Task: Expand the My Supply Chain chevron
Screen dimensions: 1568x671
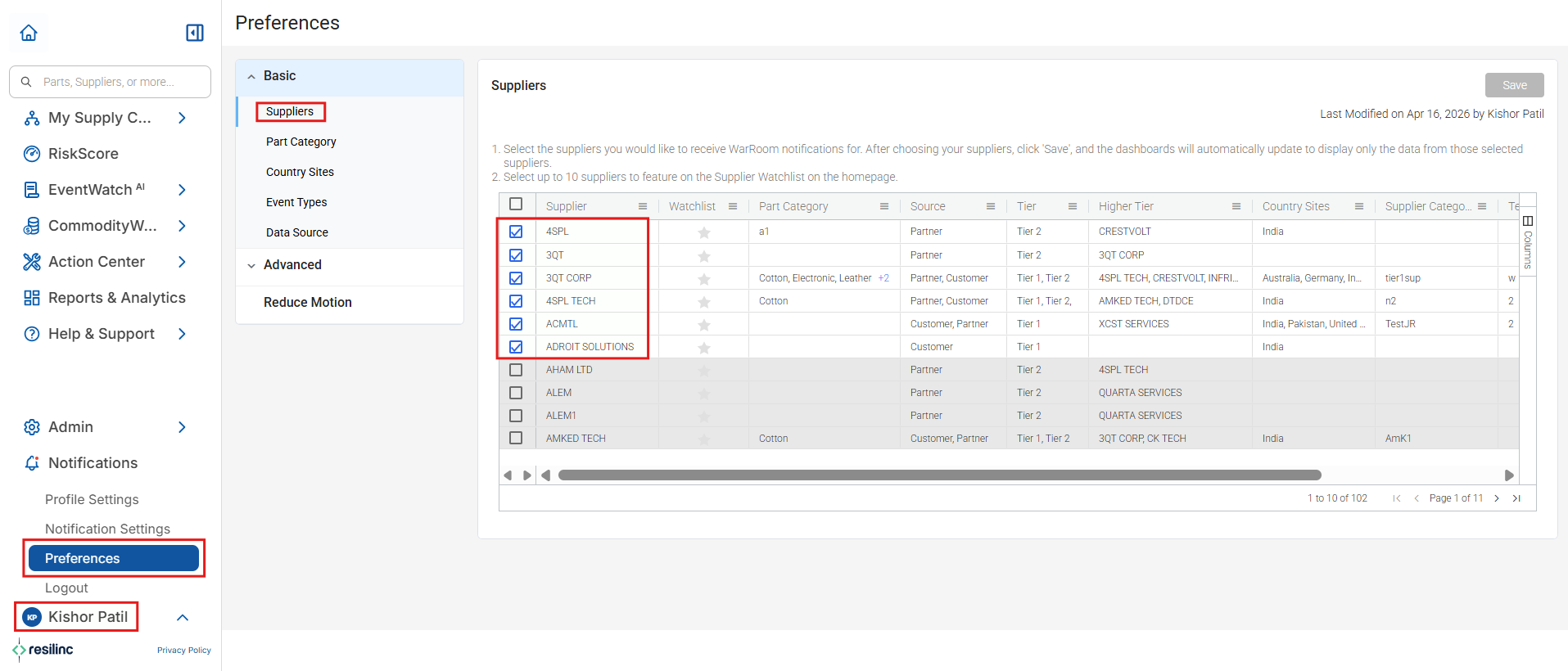Action: (182, 118)
